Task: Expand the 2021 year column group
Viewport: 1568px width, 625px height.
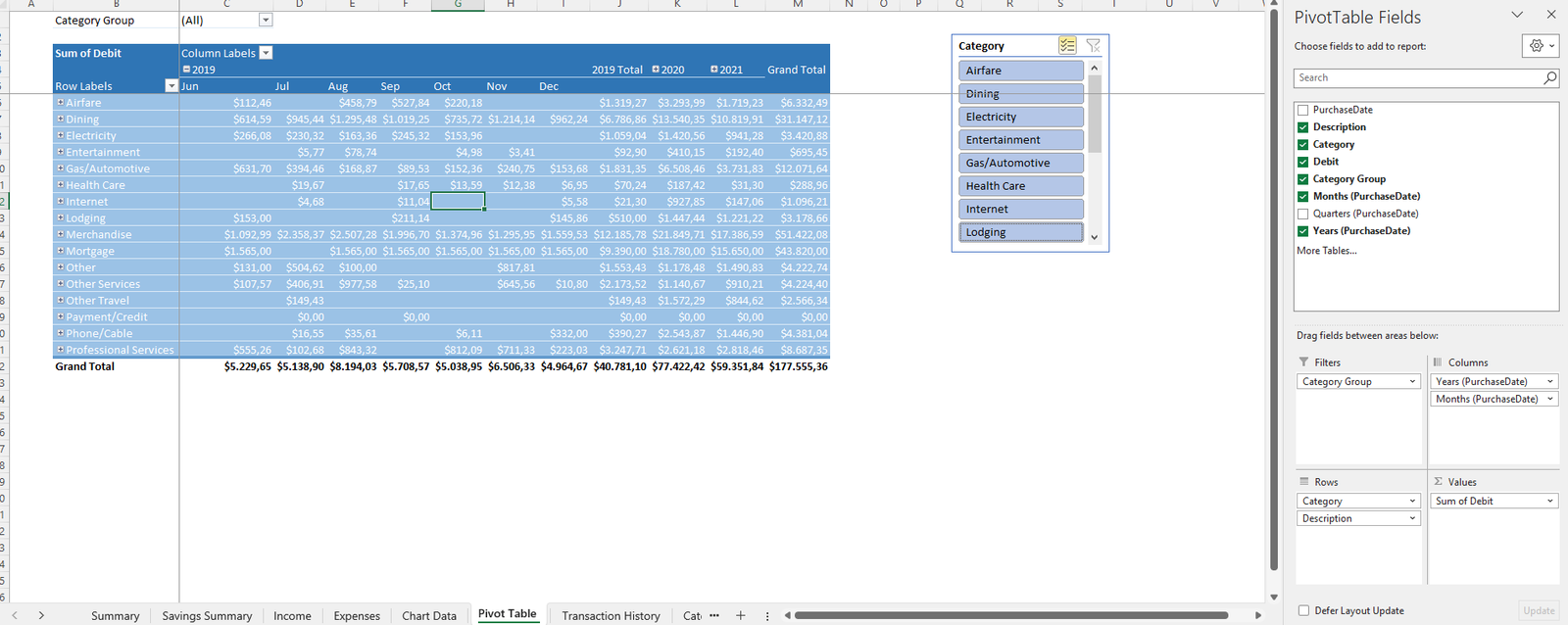Action: pos(714,70)
